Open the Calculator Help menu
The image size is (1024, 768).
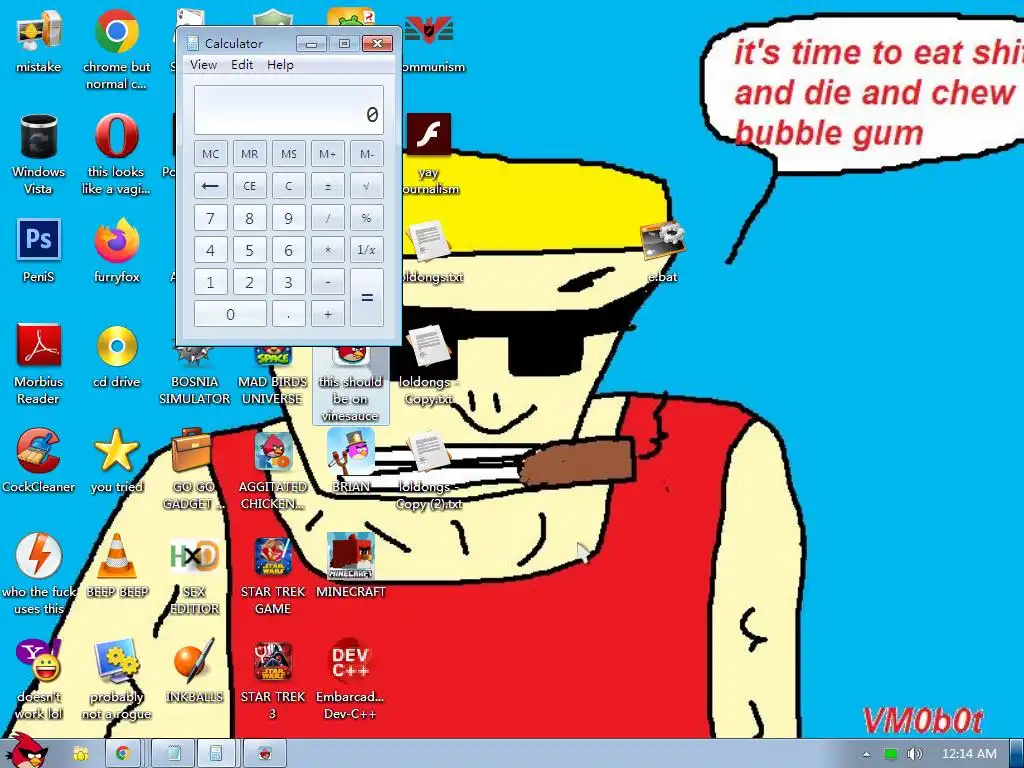[280, 65]
